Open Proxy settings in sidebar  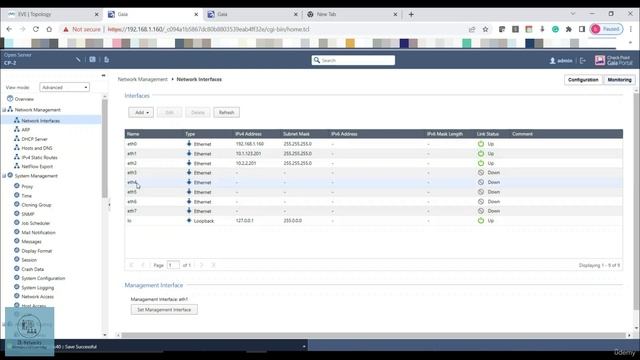[x=27, y=187]
